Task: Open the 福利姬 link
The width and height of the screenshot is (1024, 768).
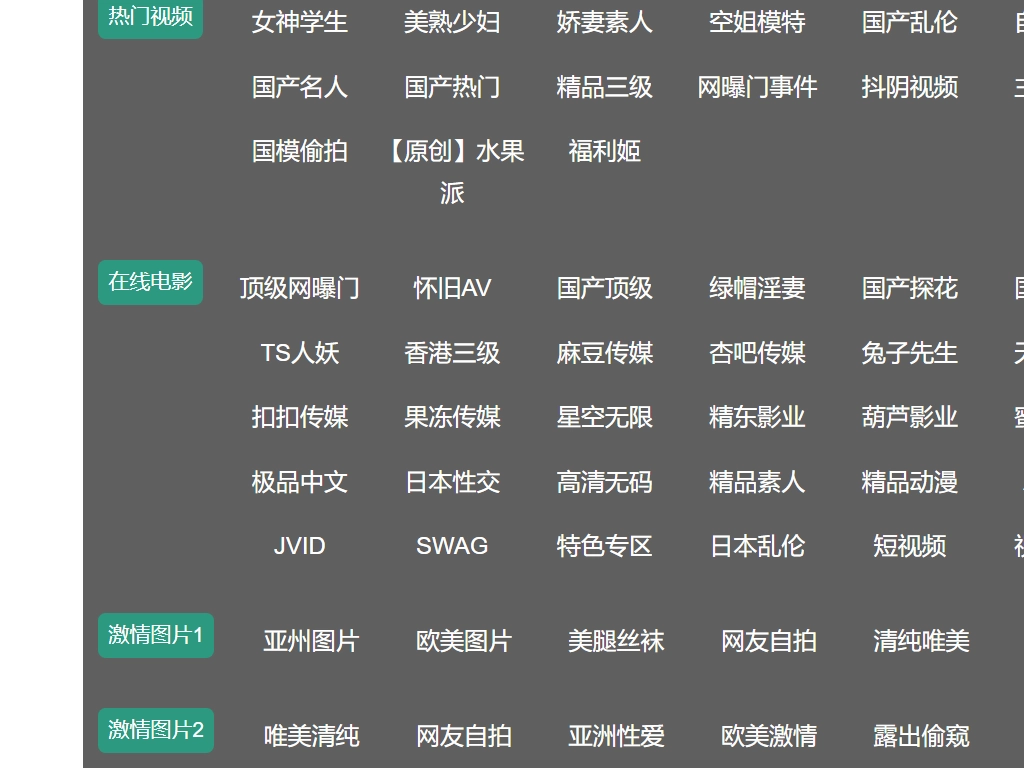Action: (x=604, y=151)
